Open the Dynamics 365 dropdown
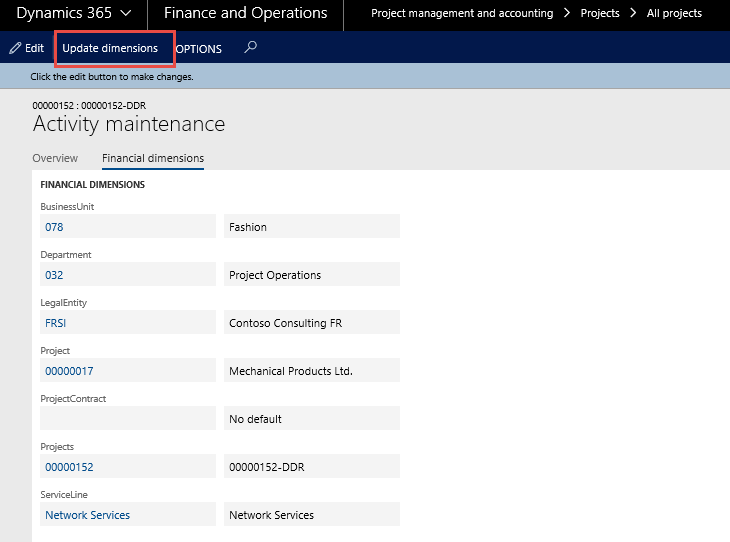This screenshot has width=730, height=542. pos(73,14)
